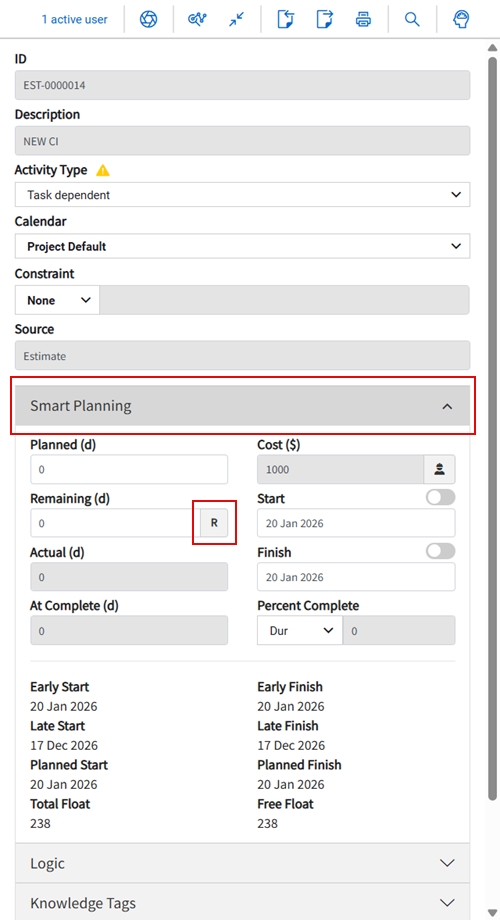This screenshot has width=500, height=920.
Task: Click the export document icon
Action: [325, 19]
